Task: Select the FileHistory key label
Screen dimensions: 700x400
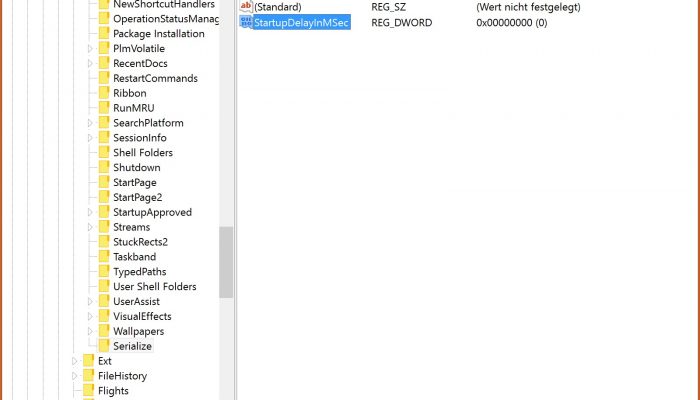Action: coord(122,376)
